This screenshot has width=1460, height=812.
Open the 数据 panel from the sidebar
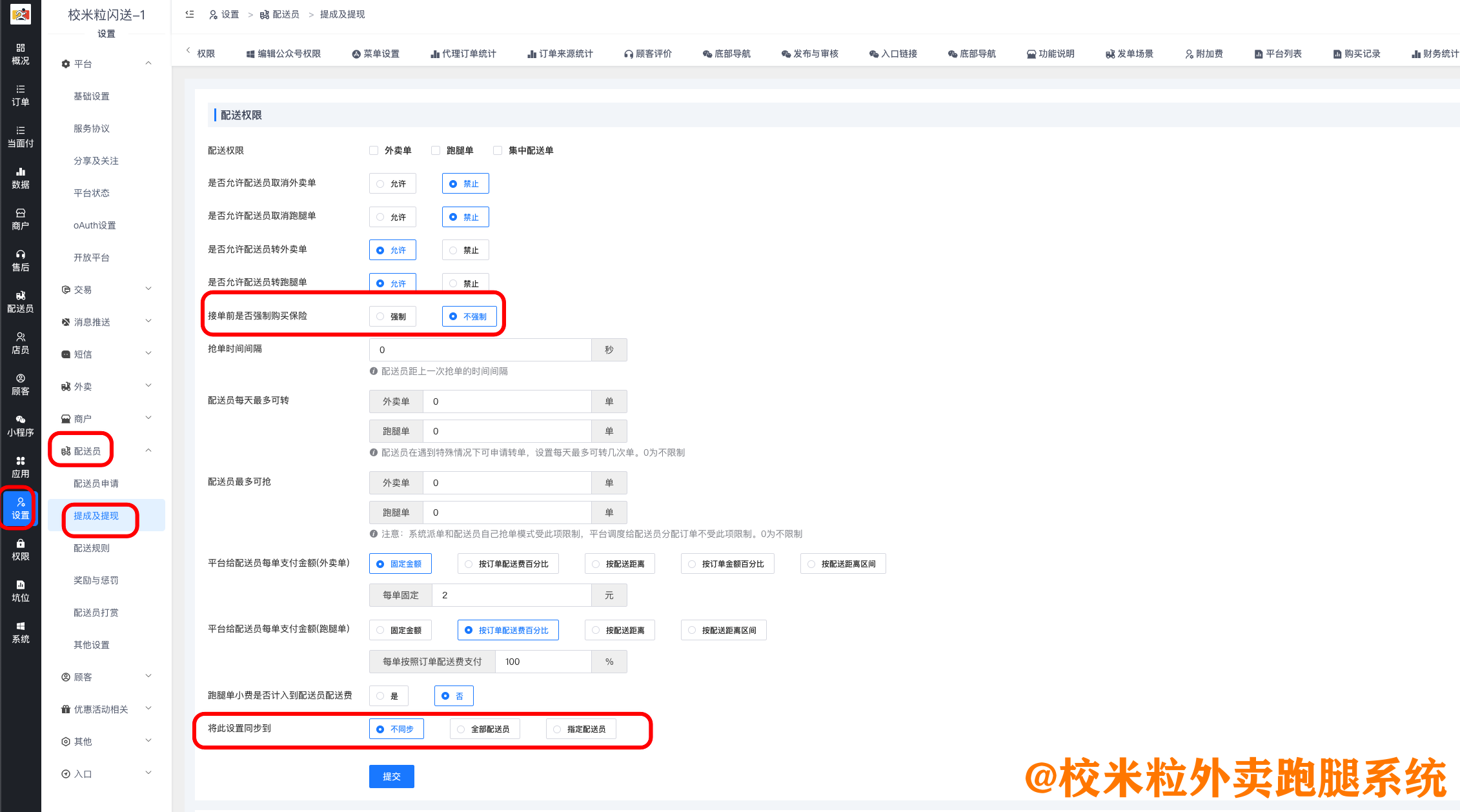[x=21, y=178]
